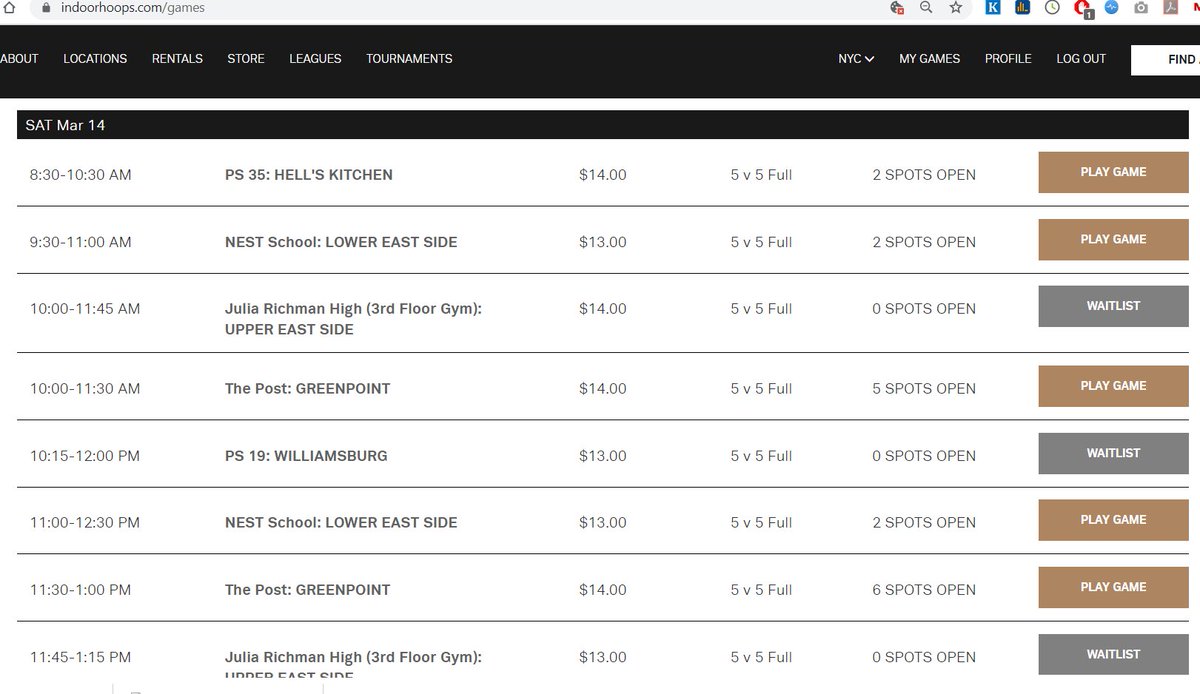
Task: Click 6 SPOTS OPEN for The Post 11:30
Action: (x=924, y=589)
